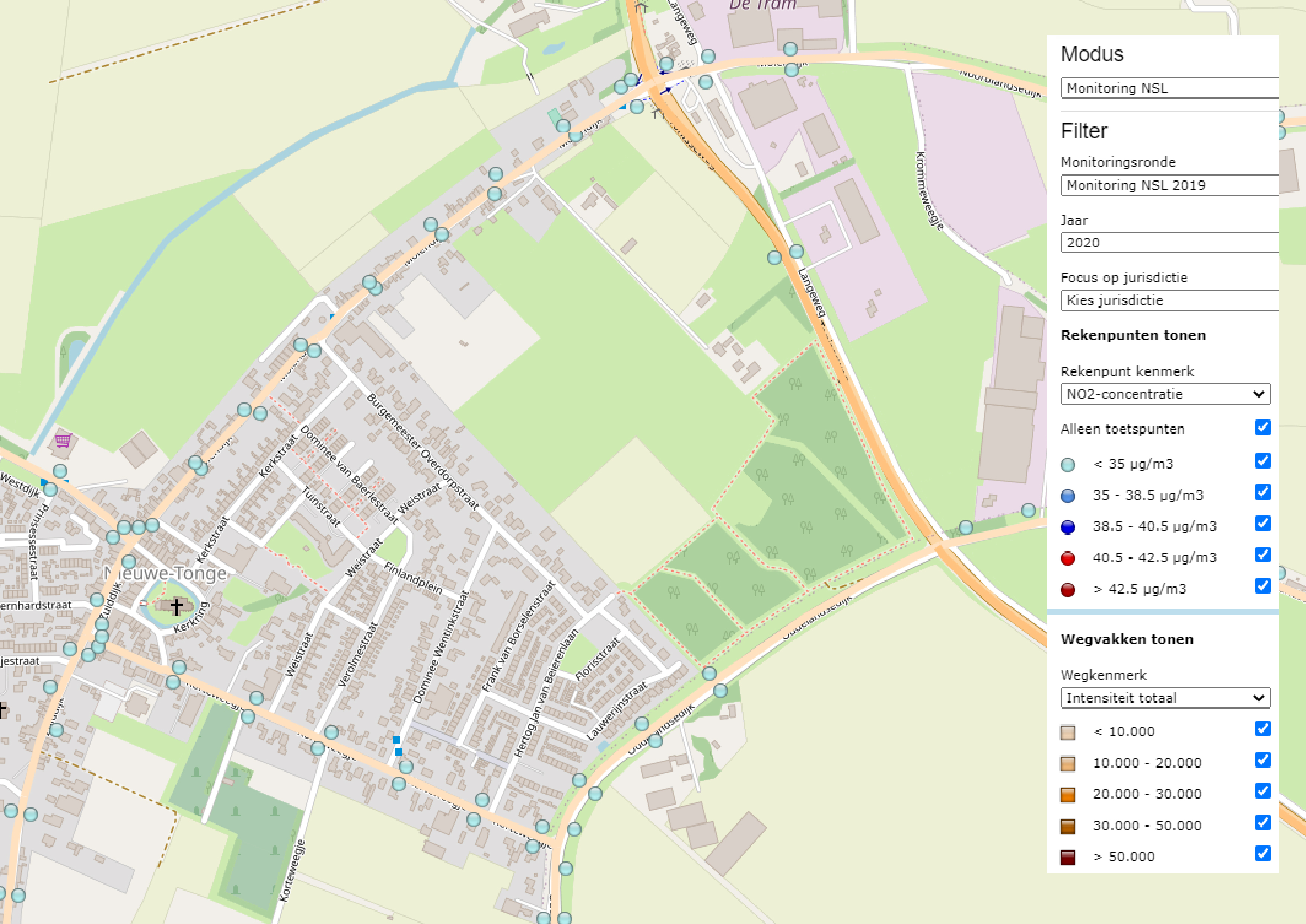Uncheck the 20.000 - 30.000 intensity checkbox
The width and height of the screenshot is (1306, 924).
pyautogui.click(x=1262, y=792)
